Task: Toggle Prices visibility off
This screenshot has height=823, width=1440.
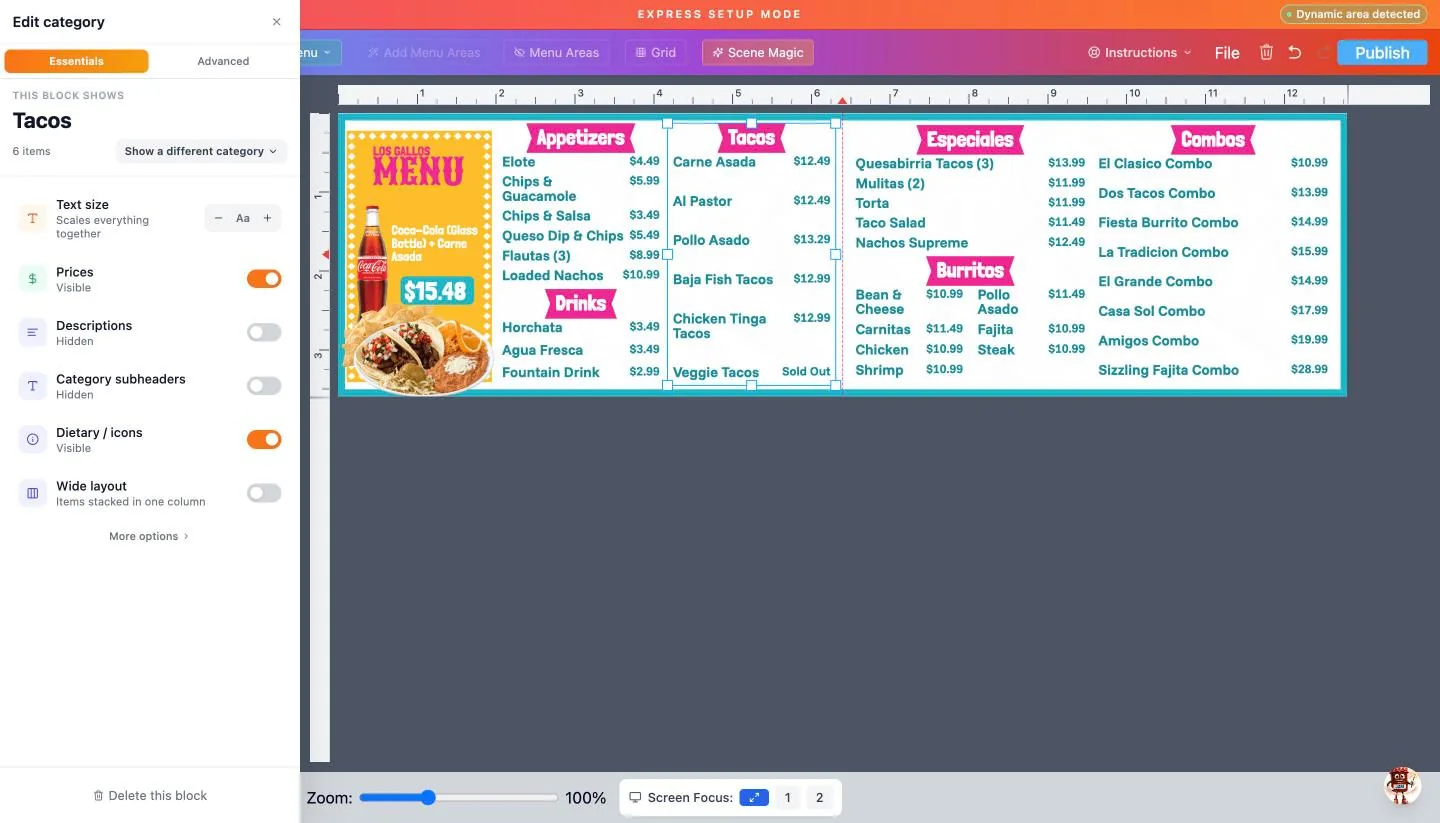Action: click(x=264, y=279)
